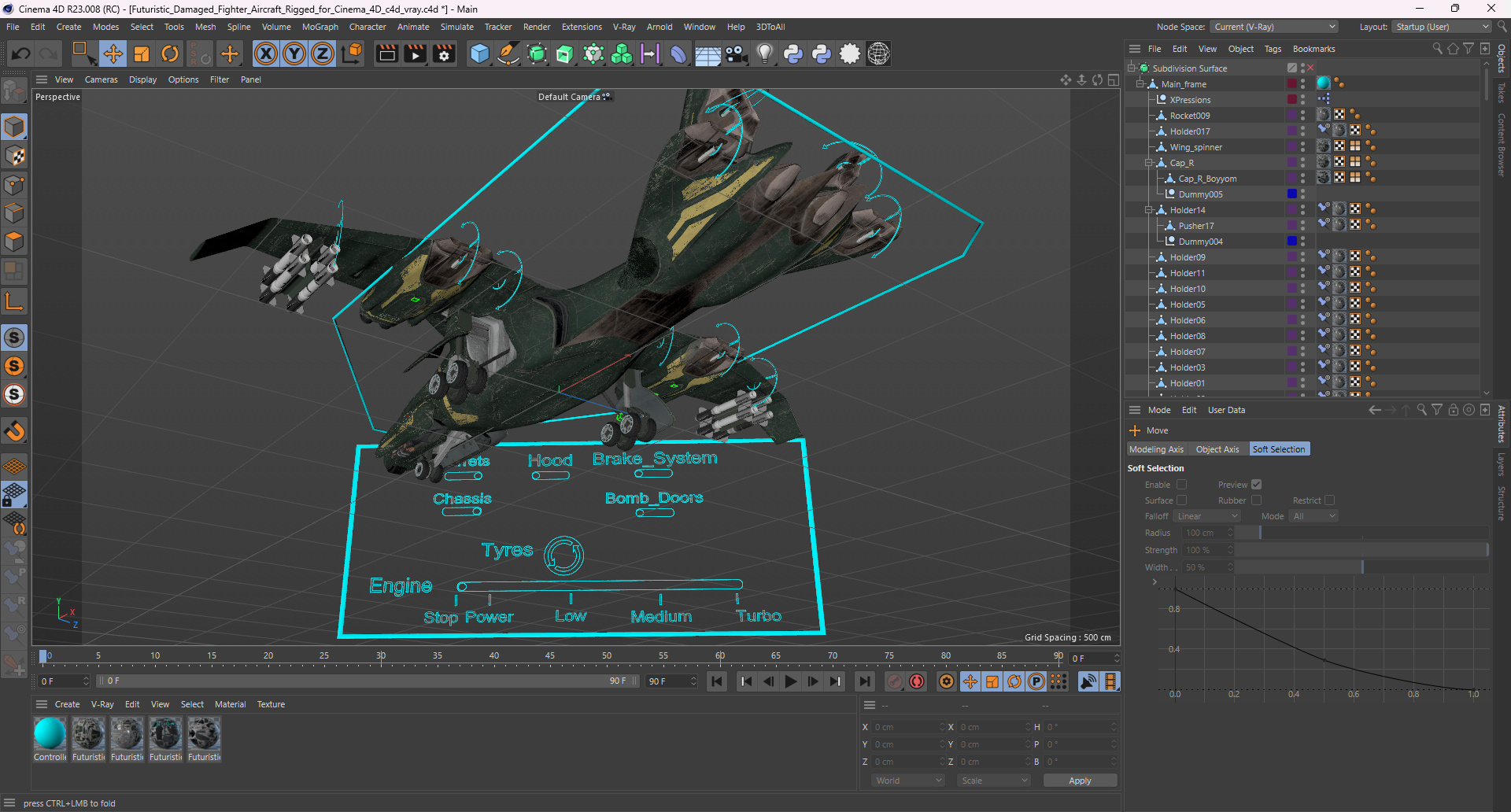Adjust the Radius slider
Screen dimensions: 1511x812
(x=1361, y=533)
